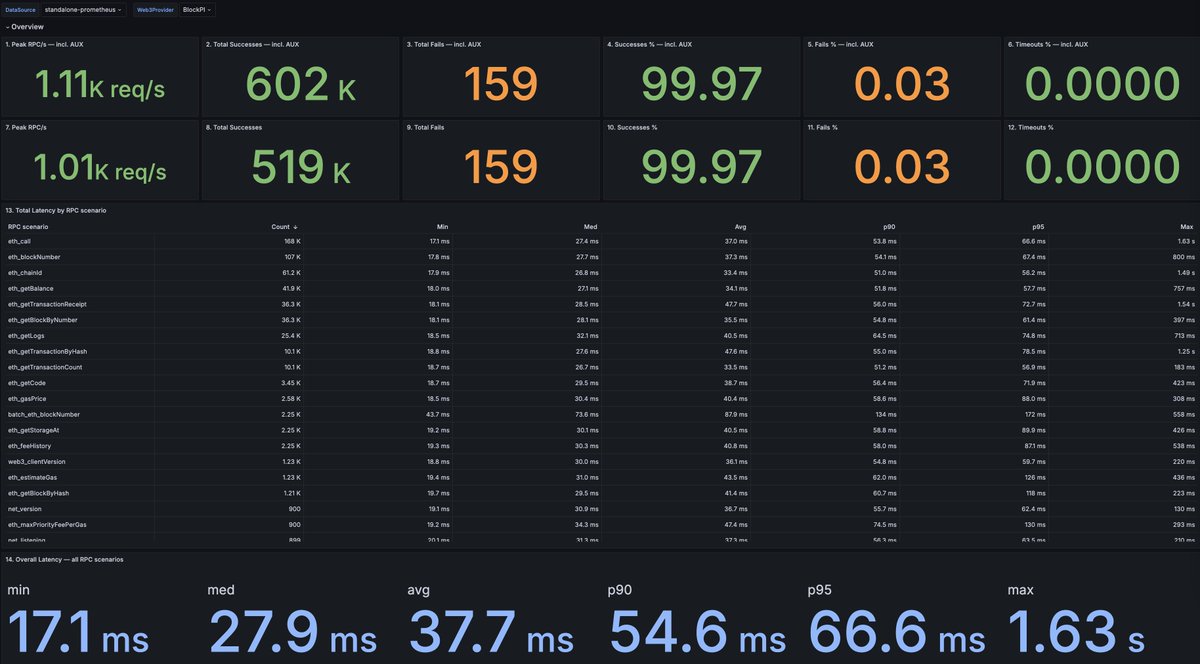Click the '1.01K req/s' stat value
Viewport: 1200px width, 664px height.
click(x=100, y=168)
